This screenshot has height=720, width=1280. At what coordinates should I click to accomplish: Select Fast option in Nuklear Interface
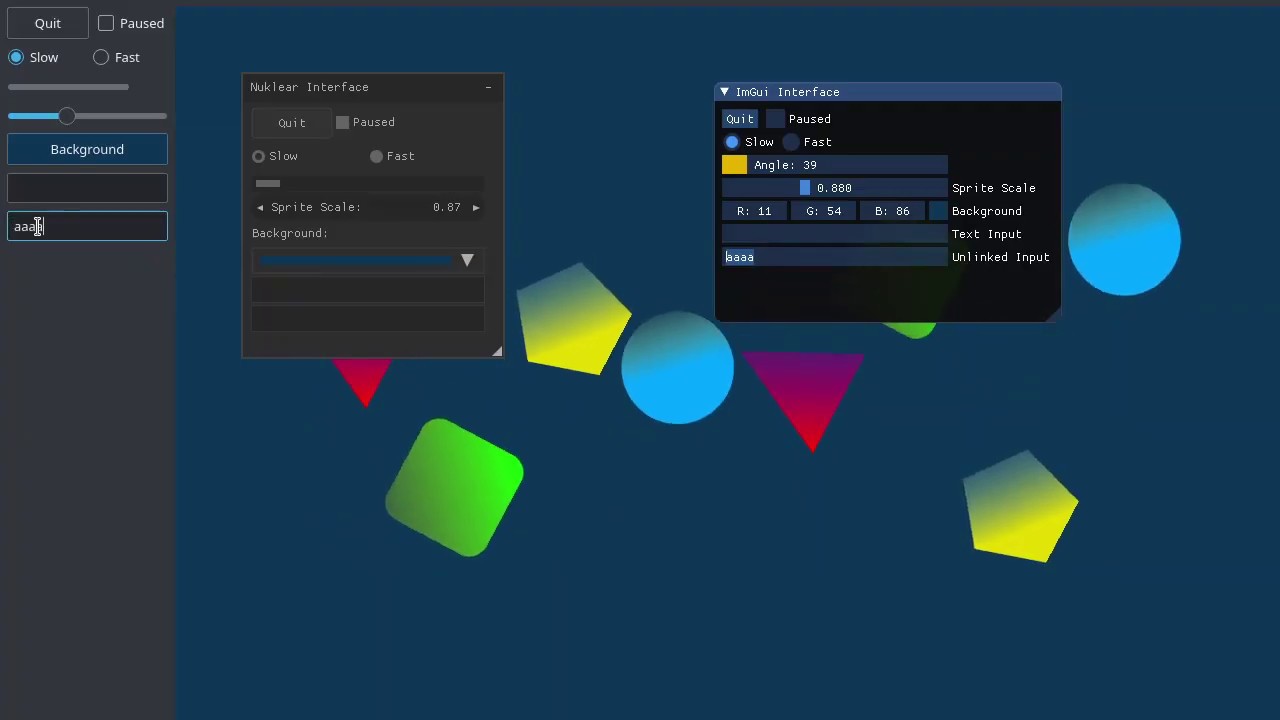(376, 156)
